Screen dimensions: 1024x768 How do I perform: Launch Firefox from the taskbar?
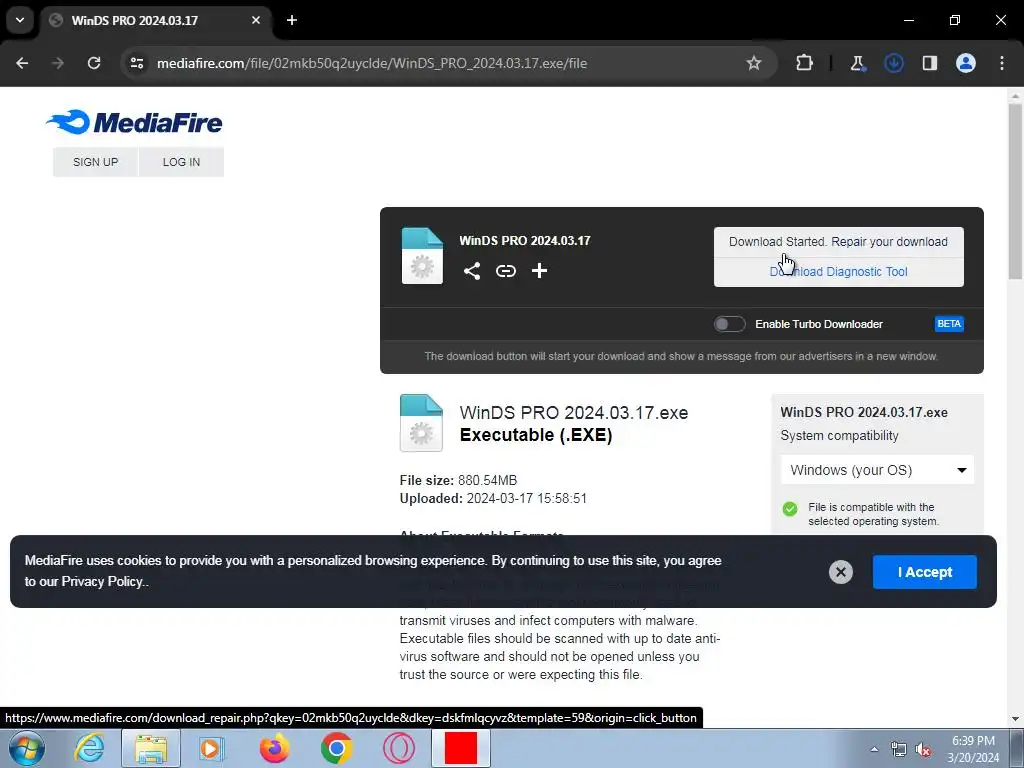(274, 748)
